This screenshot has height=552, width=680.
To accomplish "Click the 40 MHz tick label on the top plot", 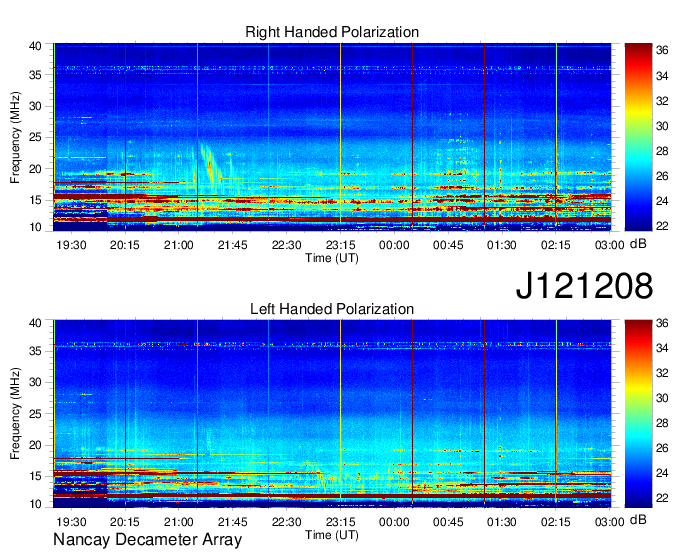I will 35,46.
